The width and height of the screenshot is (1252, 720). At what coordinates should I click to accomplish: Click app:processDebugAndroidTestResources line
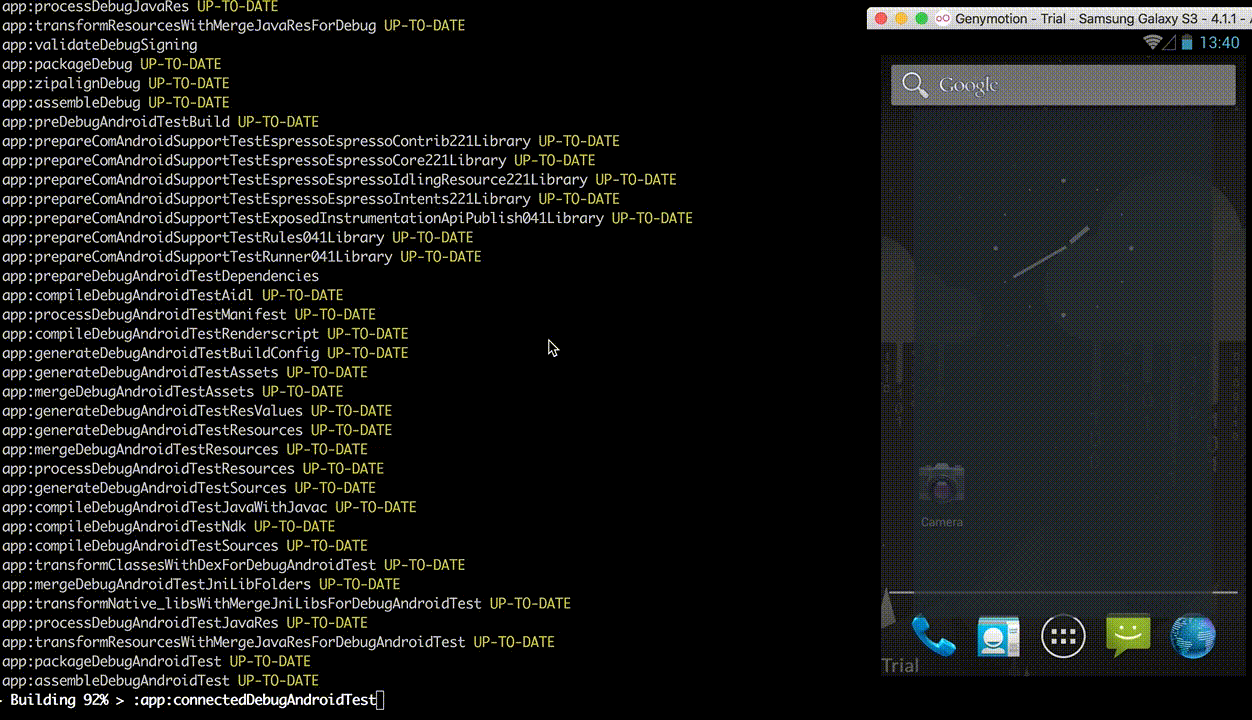[x=193, y=469]
